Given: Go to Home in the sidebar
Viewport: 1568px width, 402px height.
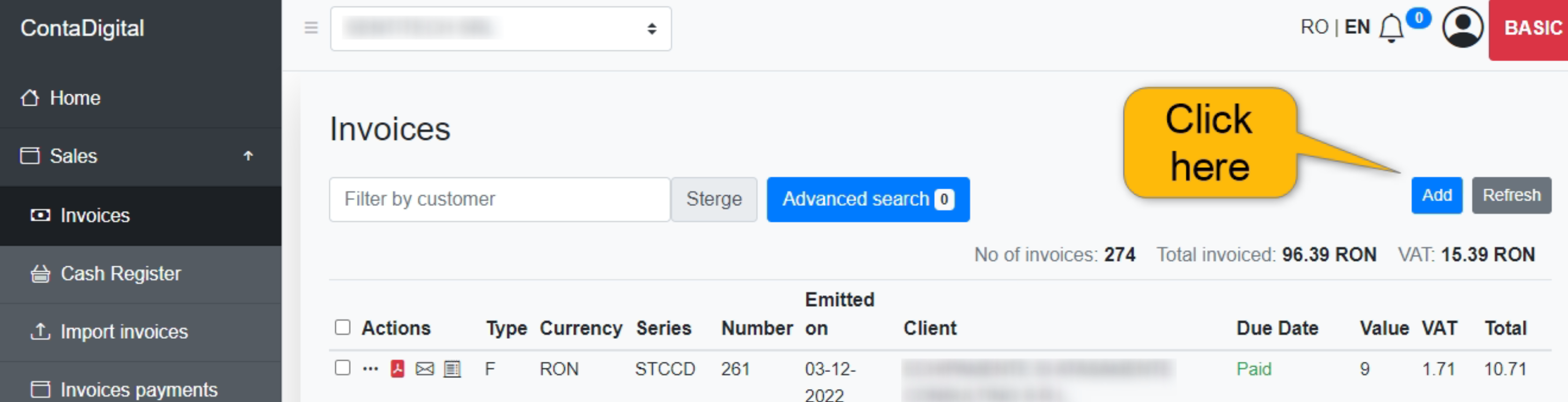Looking at the screenshot, I should pyautogui.click(x=75, y=98).
